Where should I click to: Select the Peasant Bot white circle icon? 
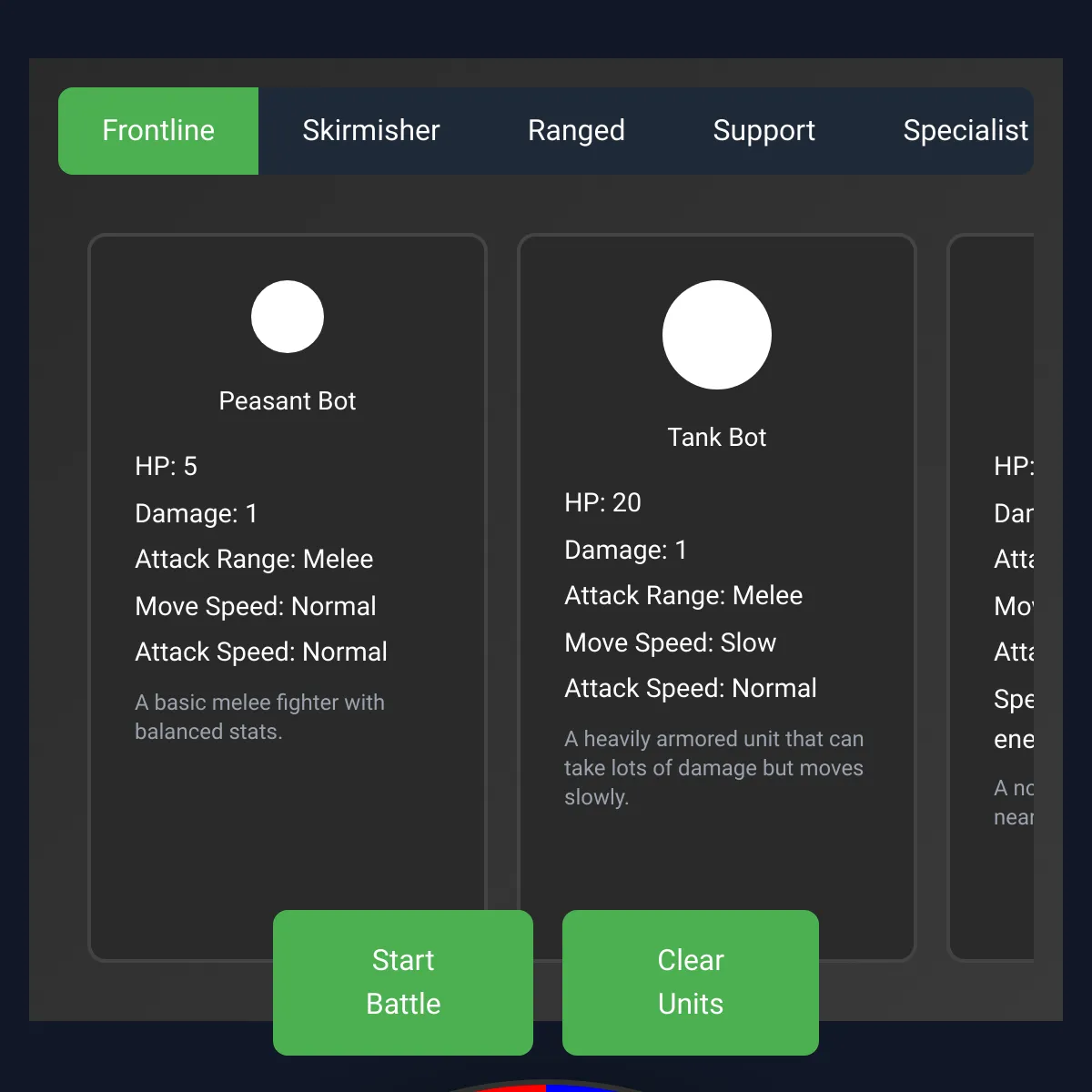click(288, 317)
